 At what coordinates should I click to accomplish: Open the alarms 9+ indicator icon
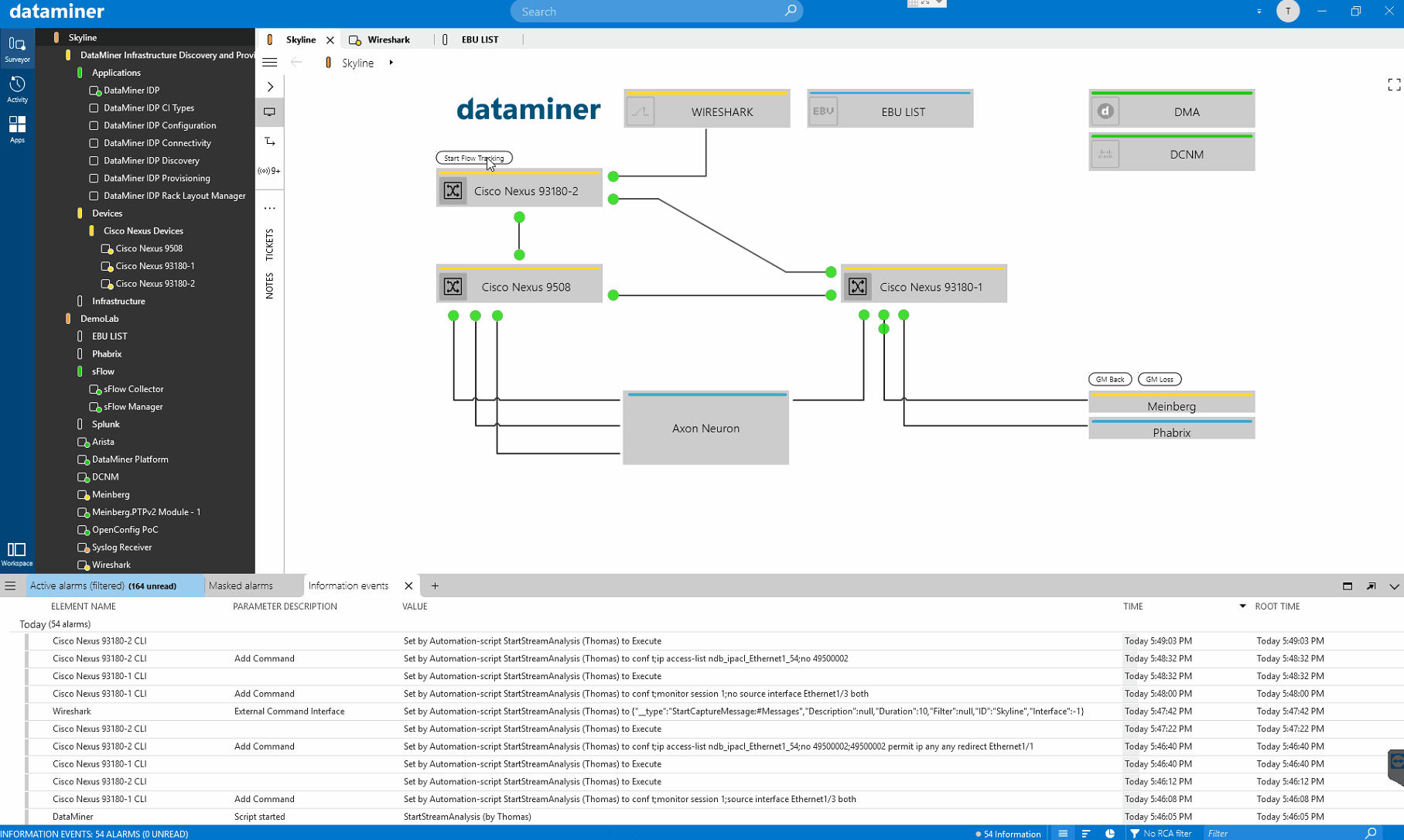(x=270, y=171)
